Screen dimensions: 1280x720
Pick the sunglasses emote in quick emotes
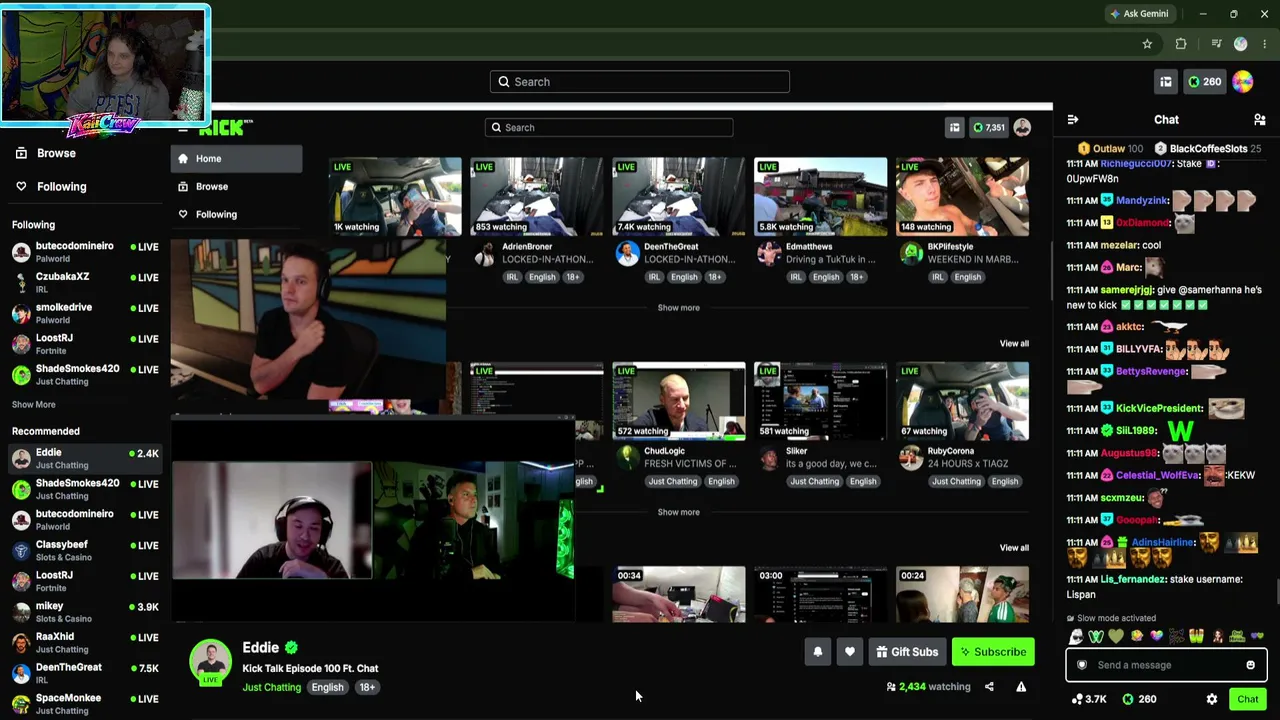click(x=1076, y=637)
